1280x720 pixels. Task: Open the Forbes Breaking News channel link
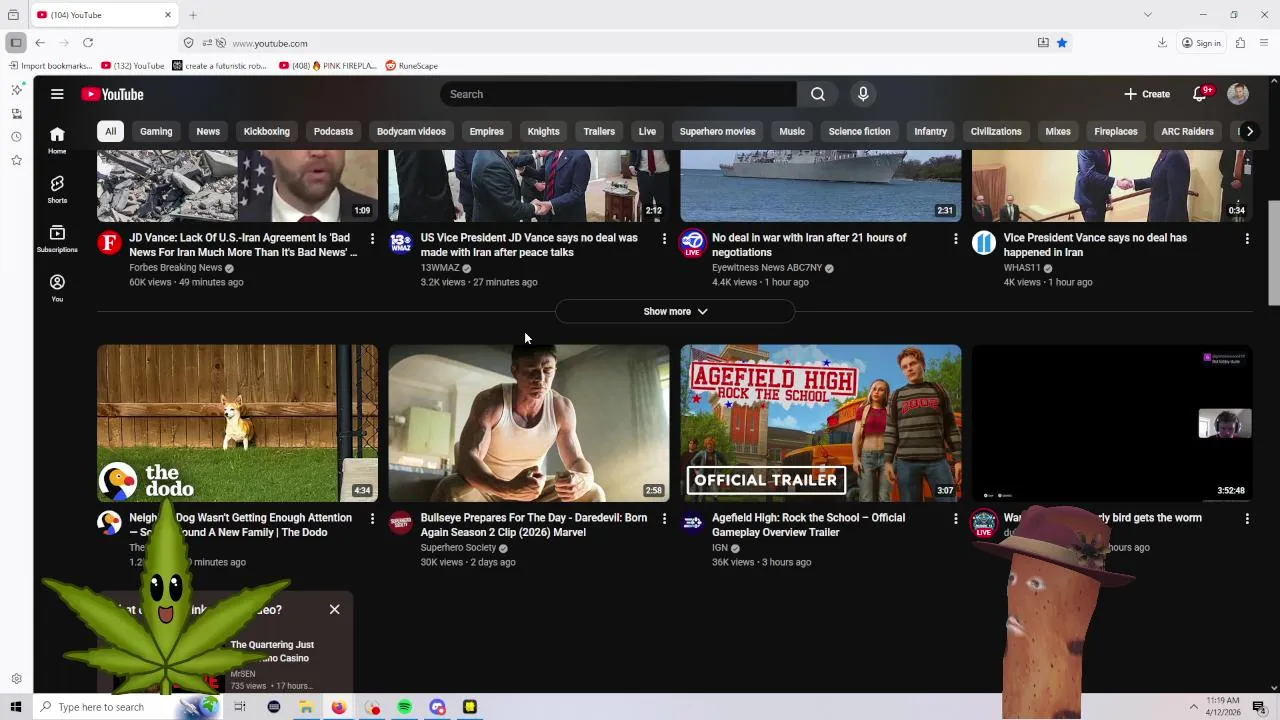tap(176, 268)
